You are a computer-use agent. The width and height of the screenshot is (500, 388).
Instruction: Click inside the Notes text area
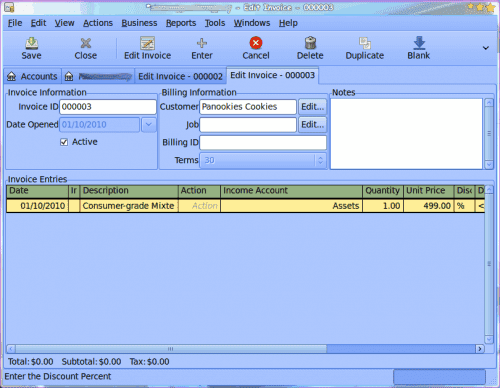point(406,134)
